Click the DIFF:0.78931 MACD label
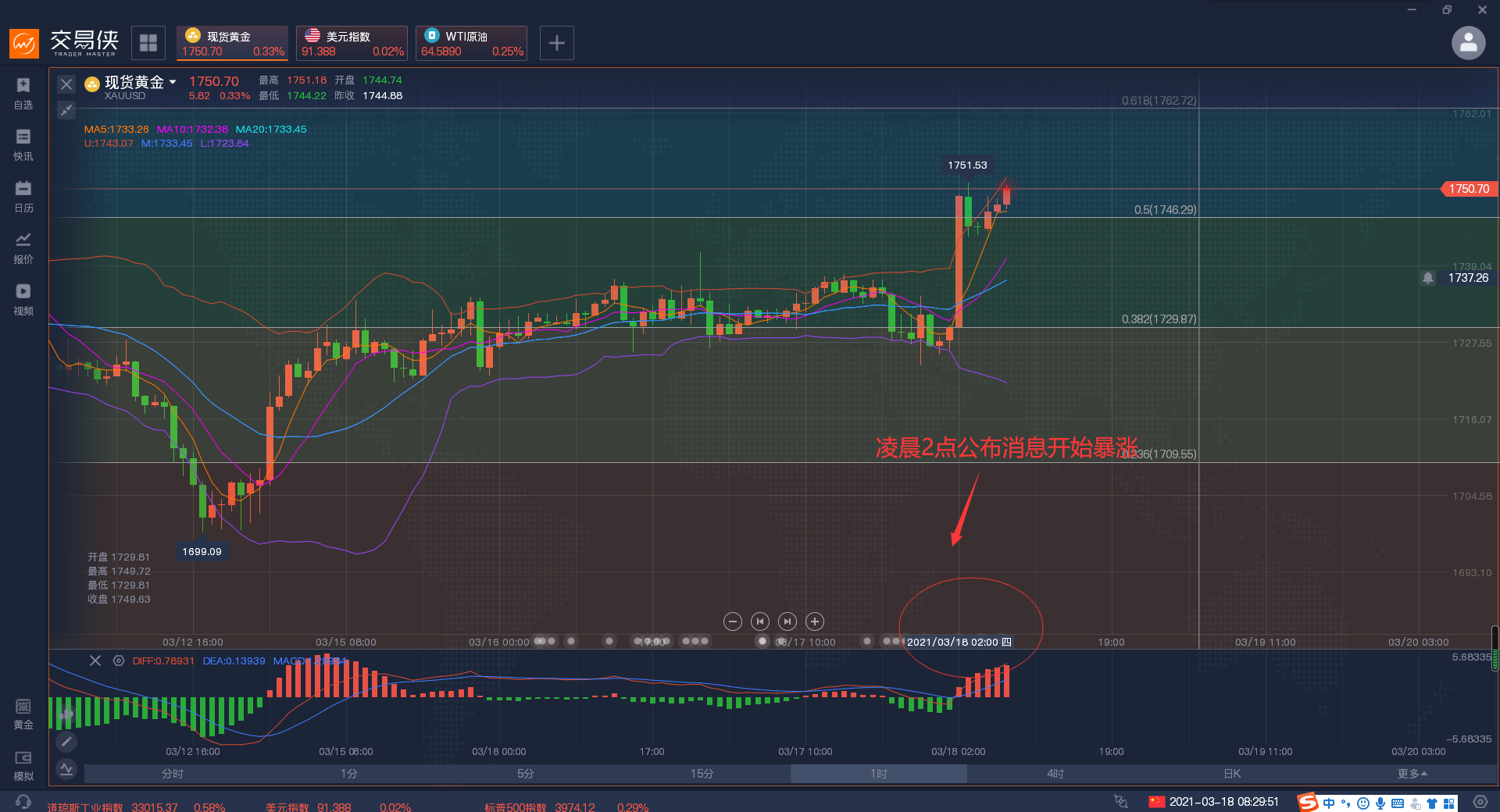The image size is (1500, 812). 163,661
